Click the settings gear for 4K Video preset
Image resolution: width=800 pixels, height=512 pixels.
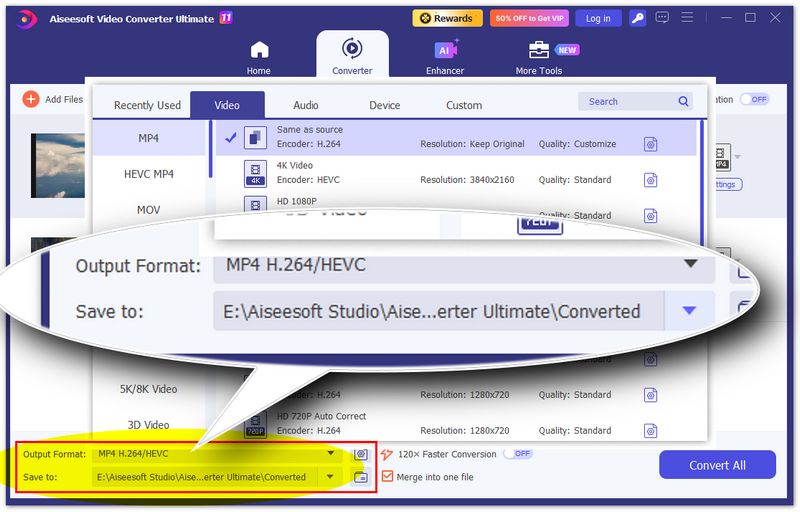(x=650, y=180)
